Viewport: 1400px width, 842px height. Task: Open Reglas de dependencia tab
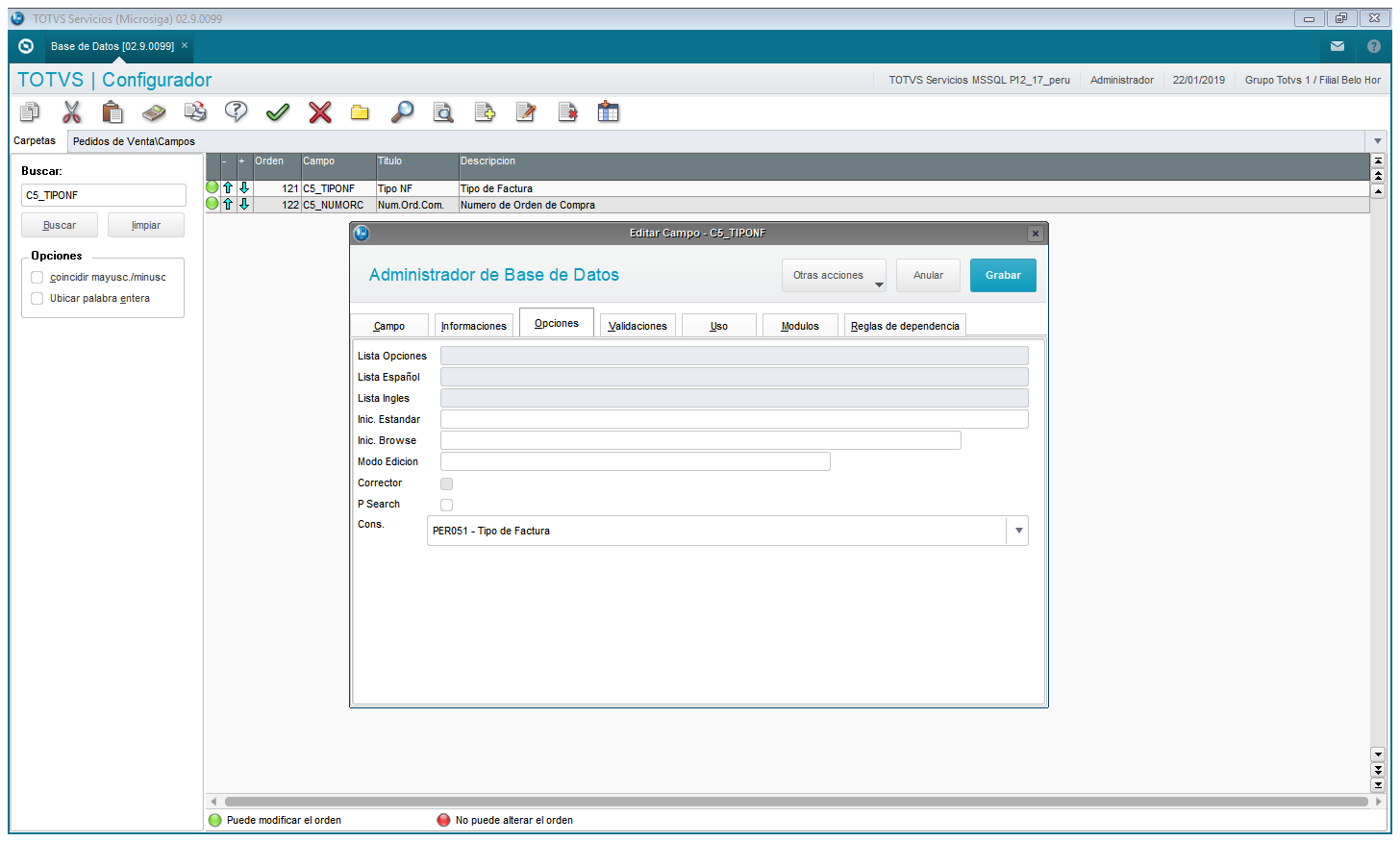(x=905, y=326)
